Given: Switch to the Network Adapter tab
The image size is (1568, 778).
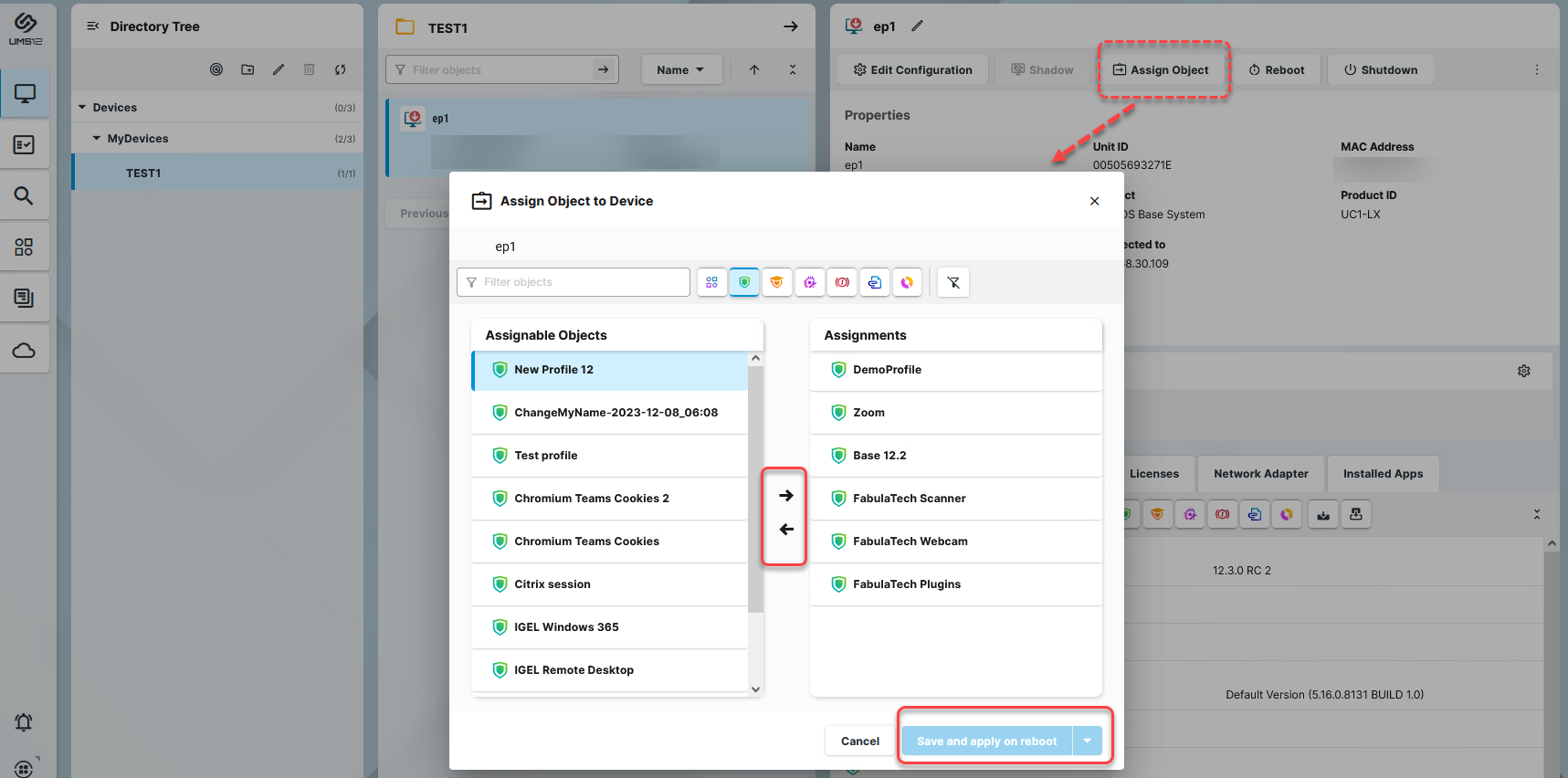Looking at the screenshot, I should click(1260, 474).
